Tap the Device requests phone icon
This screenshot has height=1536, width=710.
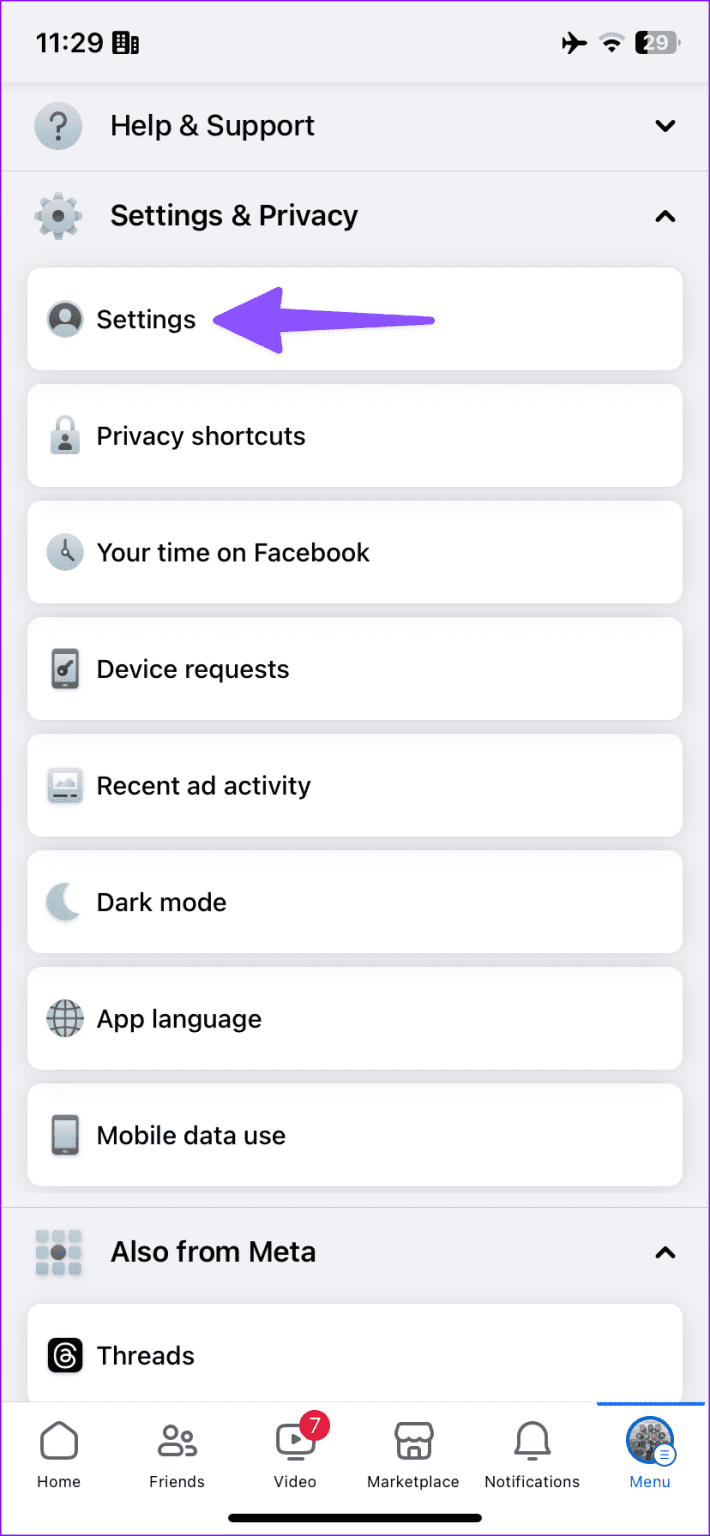pos(64,669)
